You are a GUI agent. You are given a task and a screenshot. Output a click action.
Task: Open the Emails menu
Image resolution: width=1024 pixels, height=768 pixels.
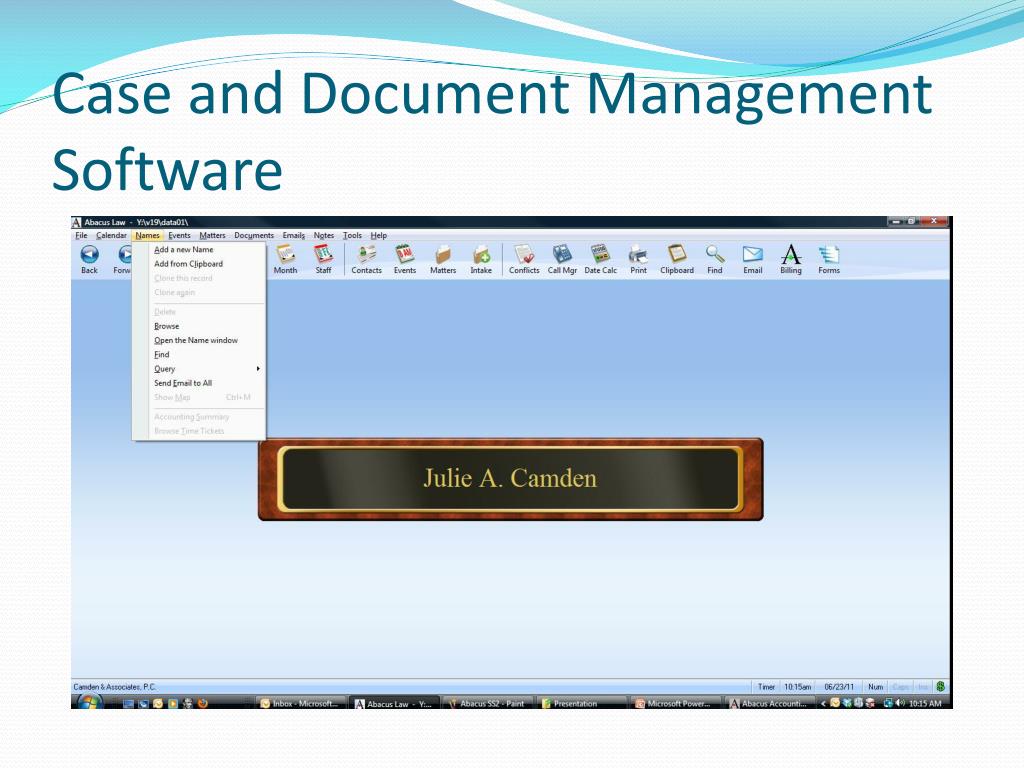coord(294,235)
